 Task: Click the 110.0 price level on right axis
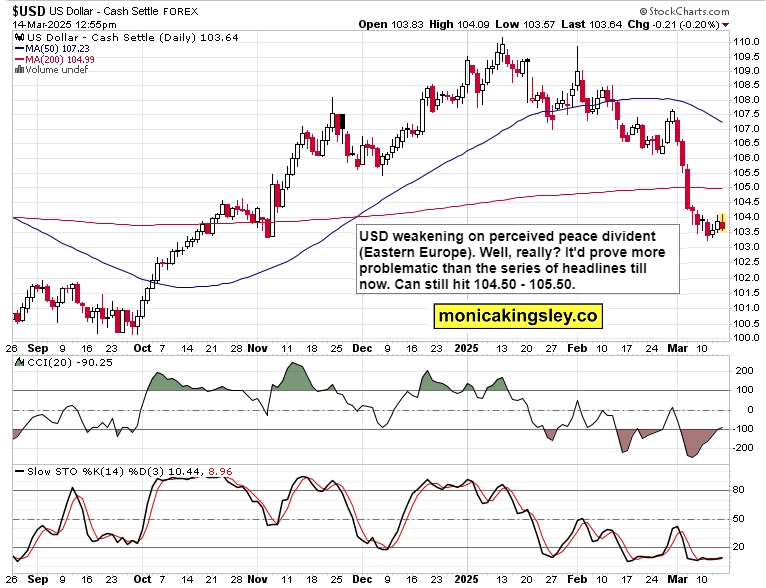746,42
